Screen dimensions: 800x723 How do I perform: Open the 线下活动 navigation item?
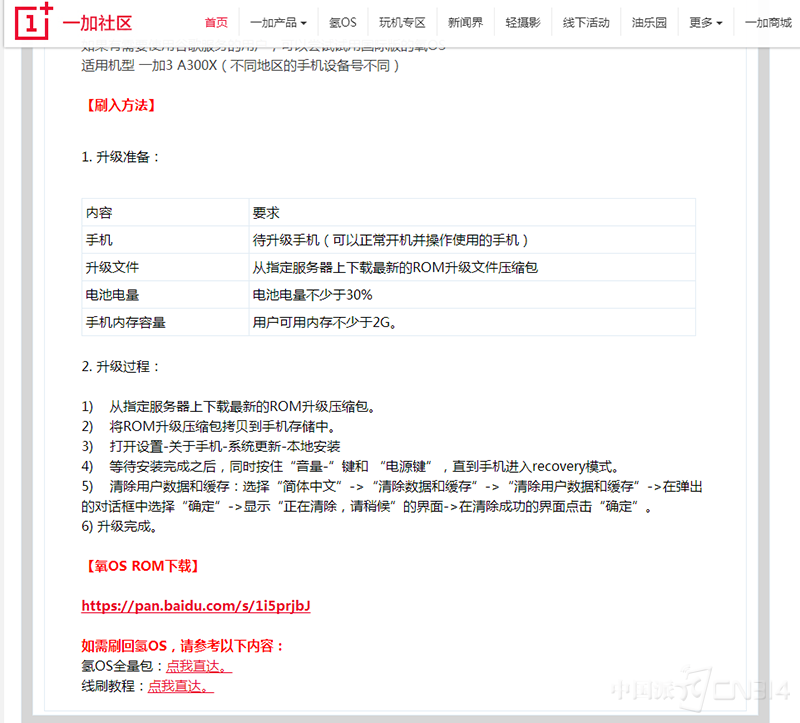(586, 22)
